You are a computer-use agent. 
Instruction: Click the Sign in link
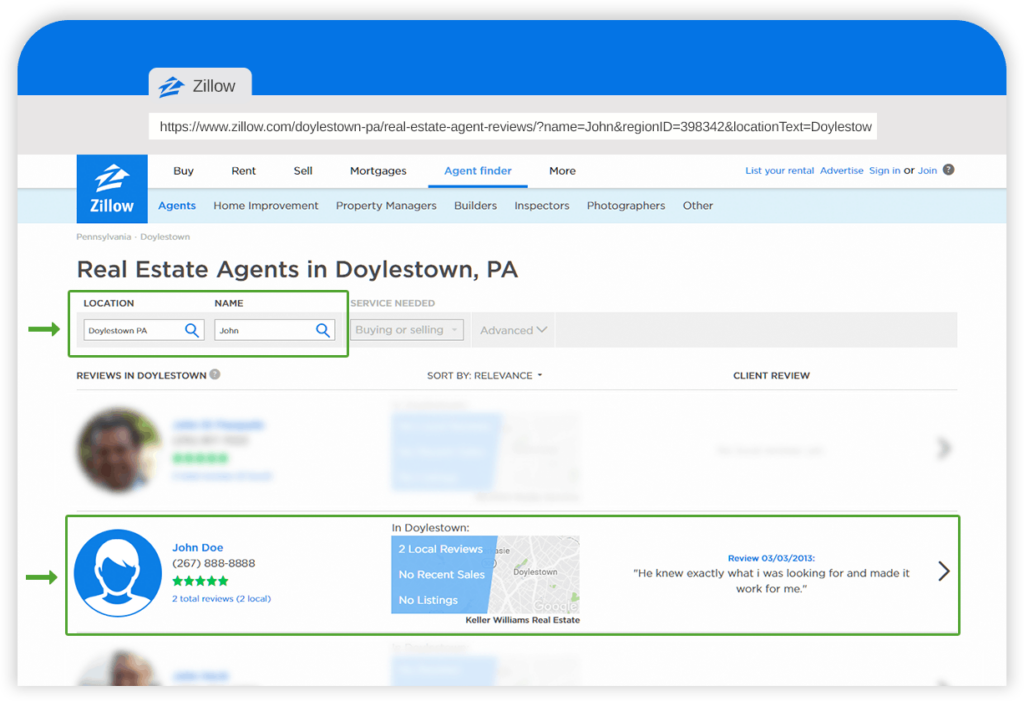884,170
